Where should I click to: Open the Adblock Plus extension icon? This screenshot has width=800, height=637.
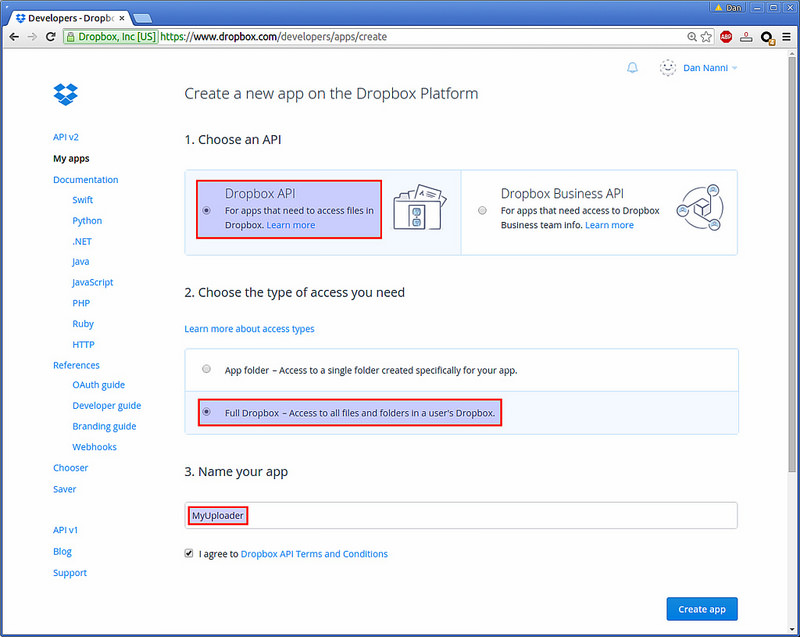pos(726,37)
